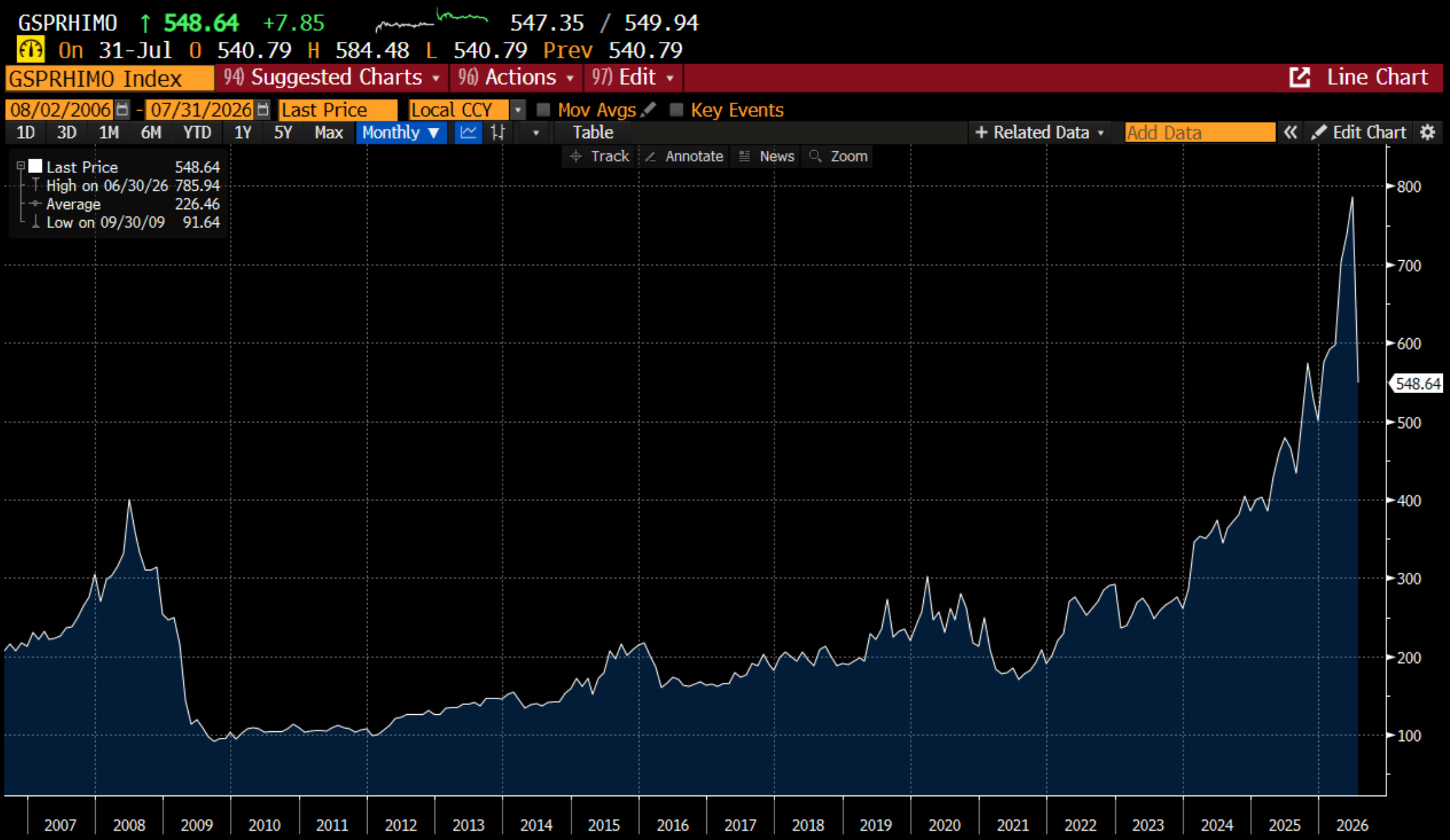This screenshot has height=840, width=1450.
Task: Click the 548.64 price tag on axis
Action: click(x=1417, y=383)
